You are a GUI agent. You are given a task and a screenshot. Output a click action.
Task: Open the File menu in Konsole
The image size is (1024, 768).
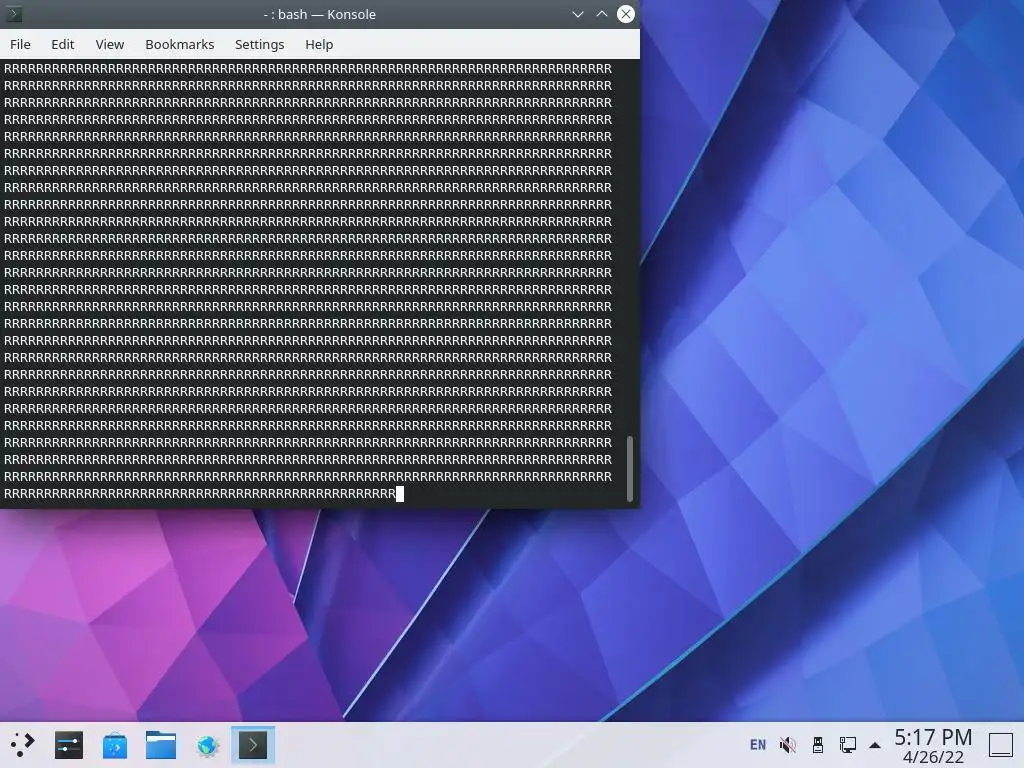coord(20,44)
